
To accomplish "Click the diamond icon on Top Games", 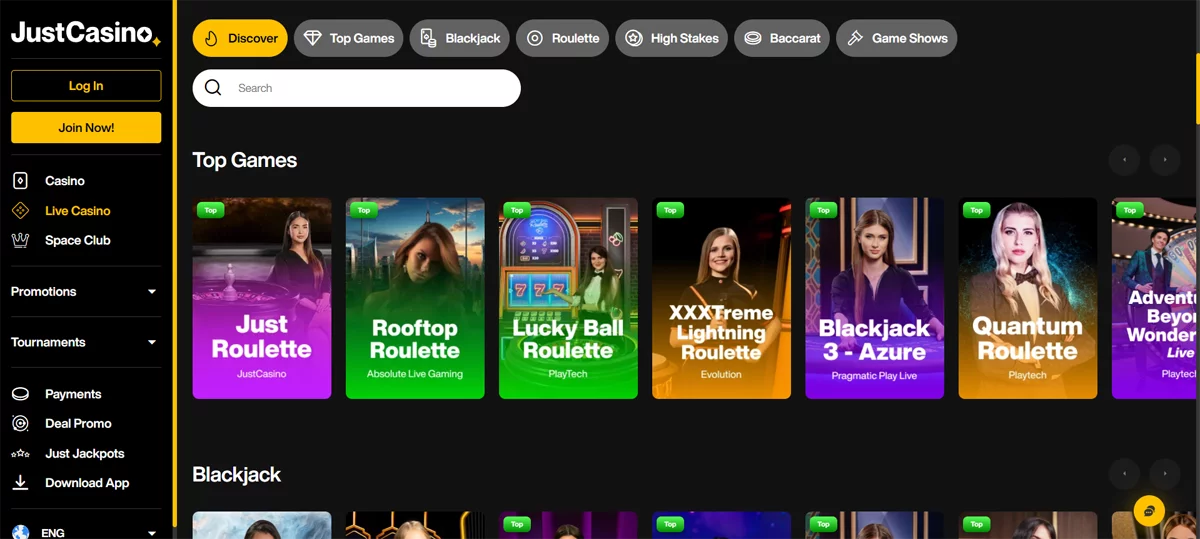I will [x=313, y=38].
